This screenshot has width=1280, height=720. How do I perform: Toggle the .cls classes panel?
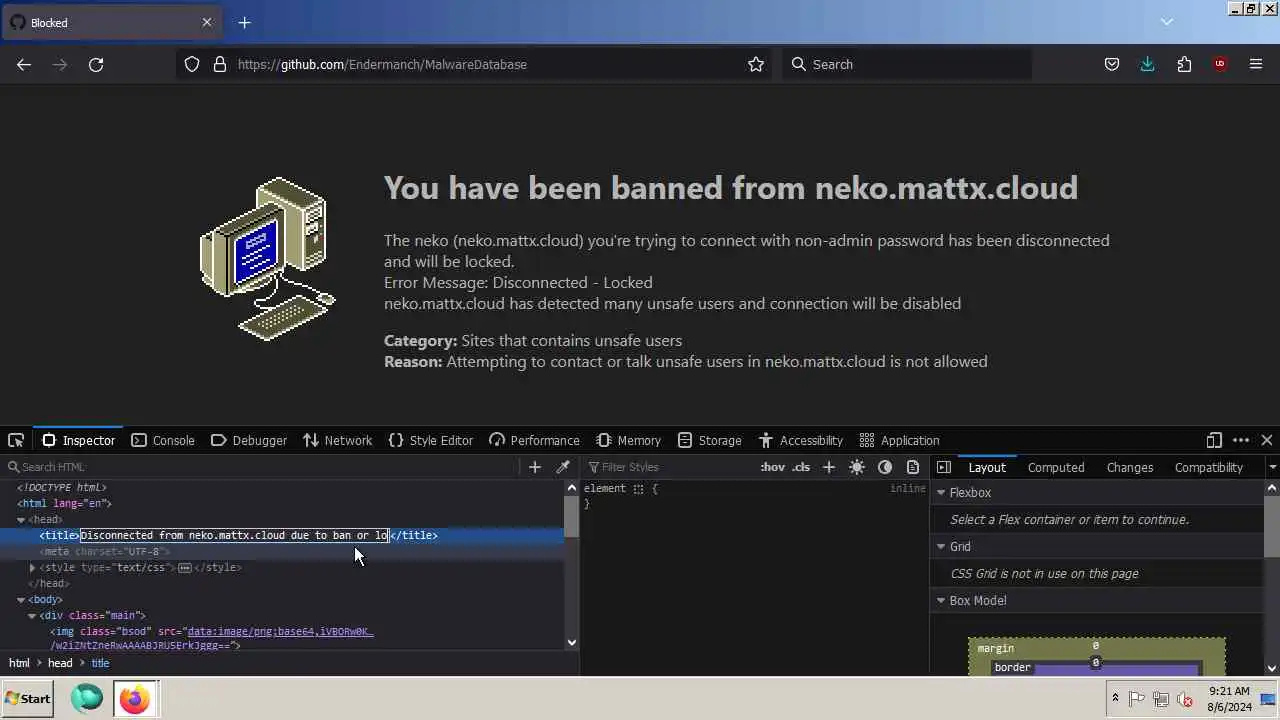tap(802, 467)
